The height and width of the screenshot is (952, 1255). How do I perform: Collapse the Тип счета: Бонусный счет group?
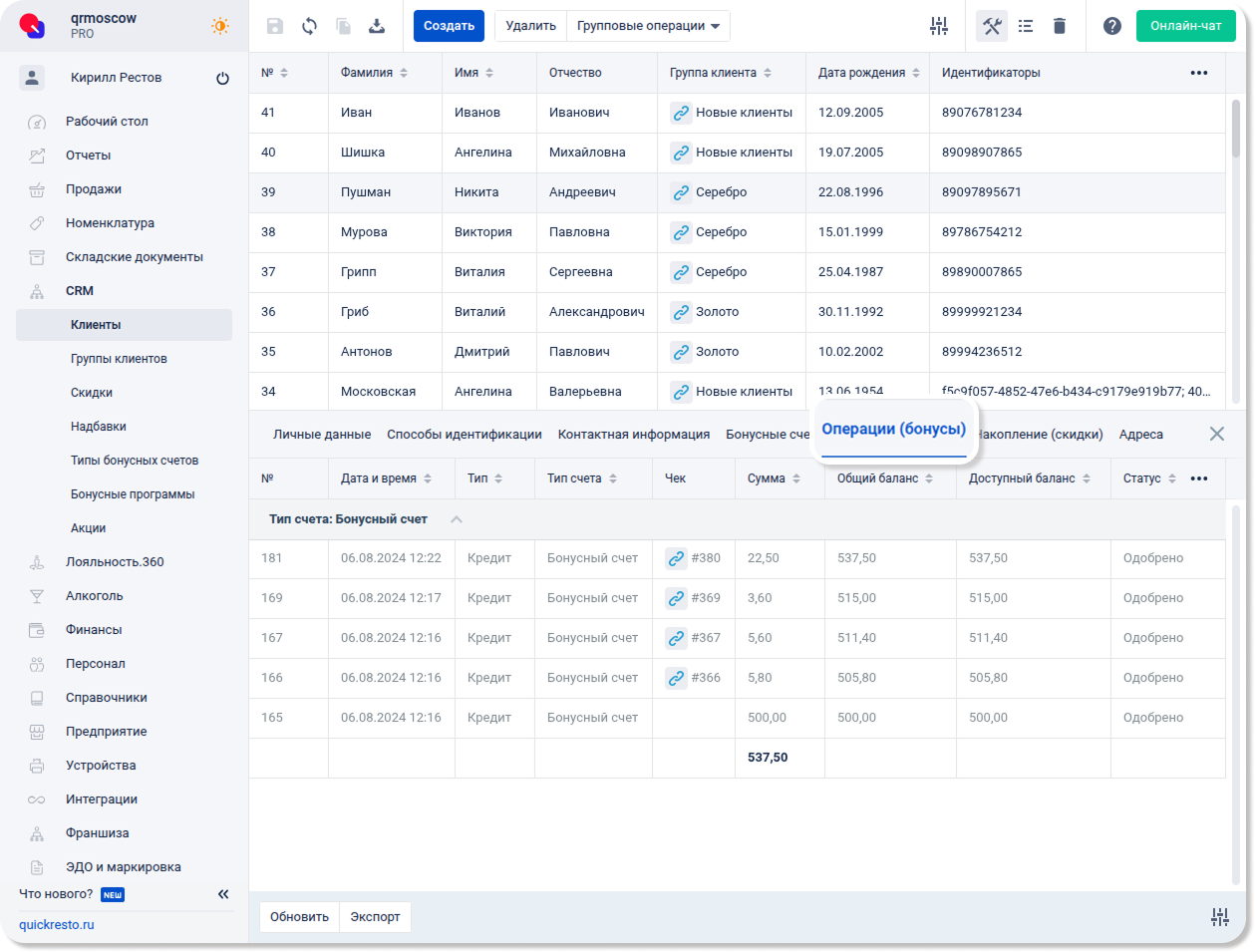coord(457,519)
